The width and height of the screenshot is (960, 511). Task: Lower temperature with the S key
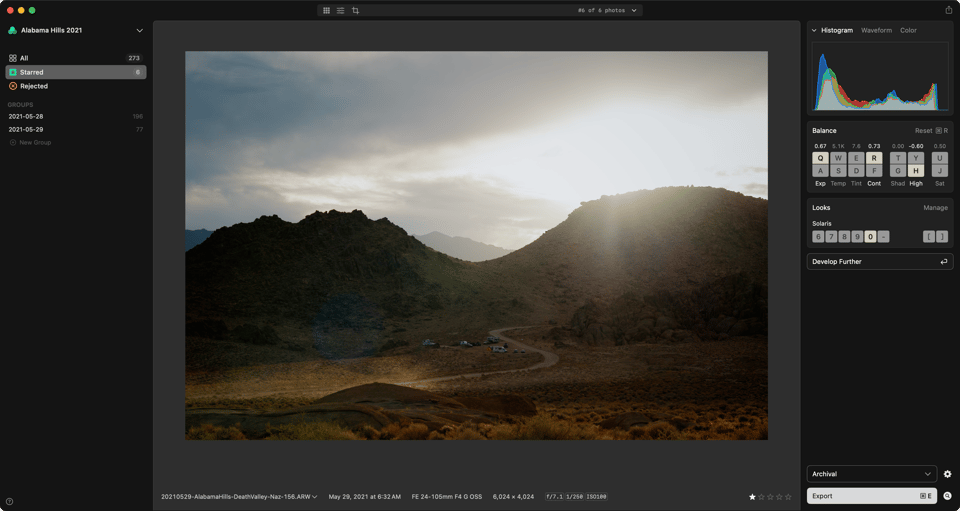tap(838, 171)
